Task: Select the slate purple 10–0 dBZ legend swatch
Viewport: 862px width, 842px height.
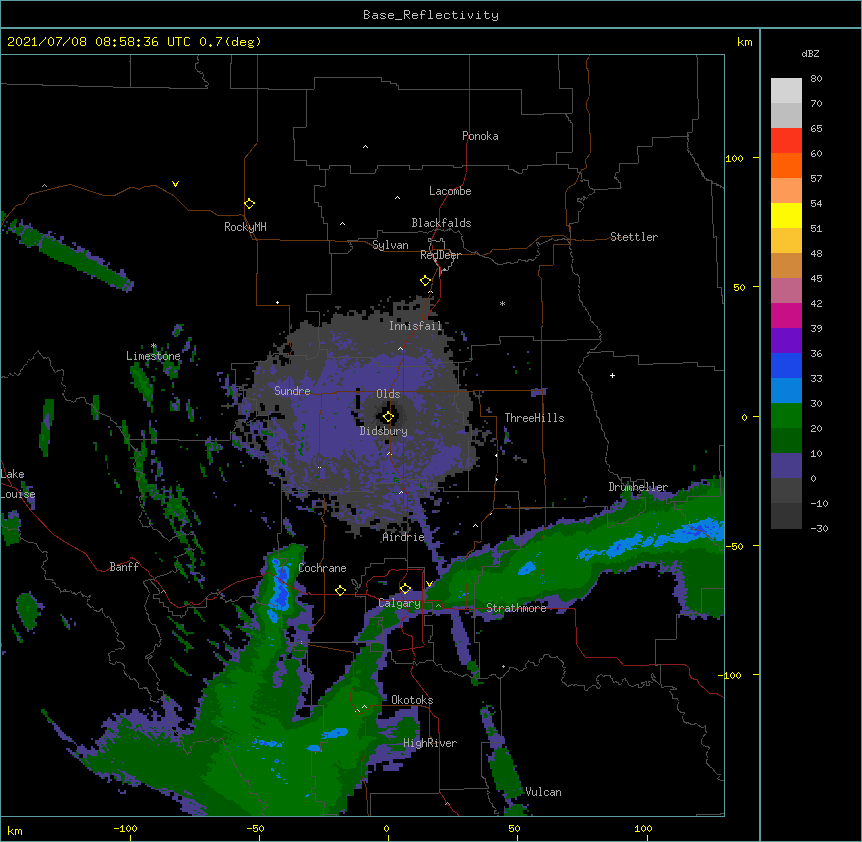Action: click(x=786, y=466)
